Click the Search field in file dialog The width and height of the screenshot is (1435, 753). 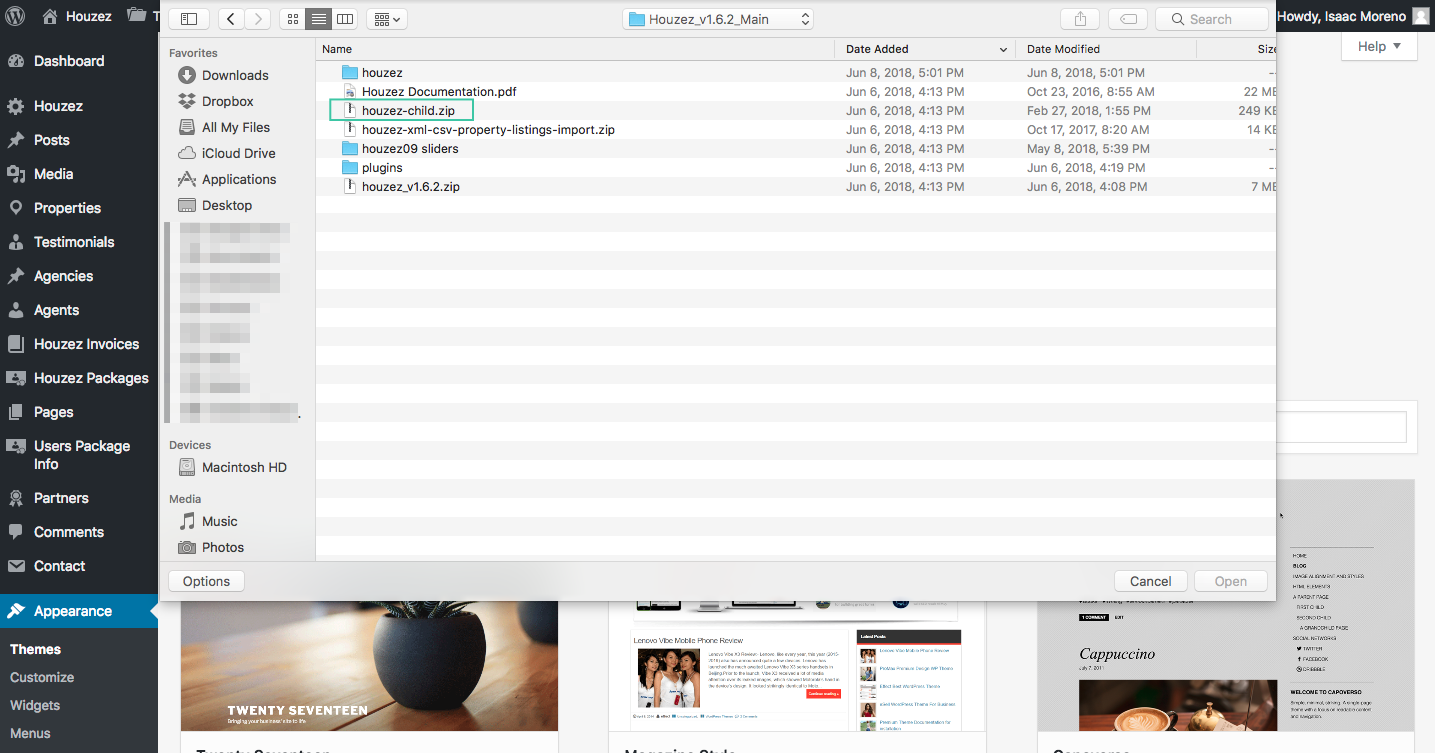click(x=1211, y=19)
